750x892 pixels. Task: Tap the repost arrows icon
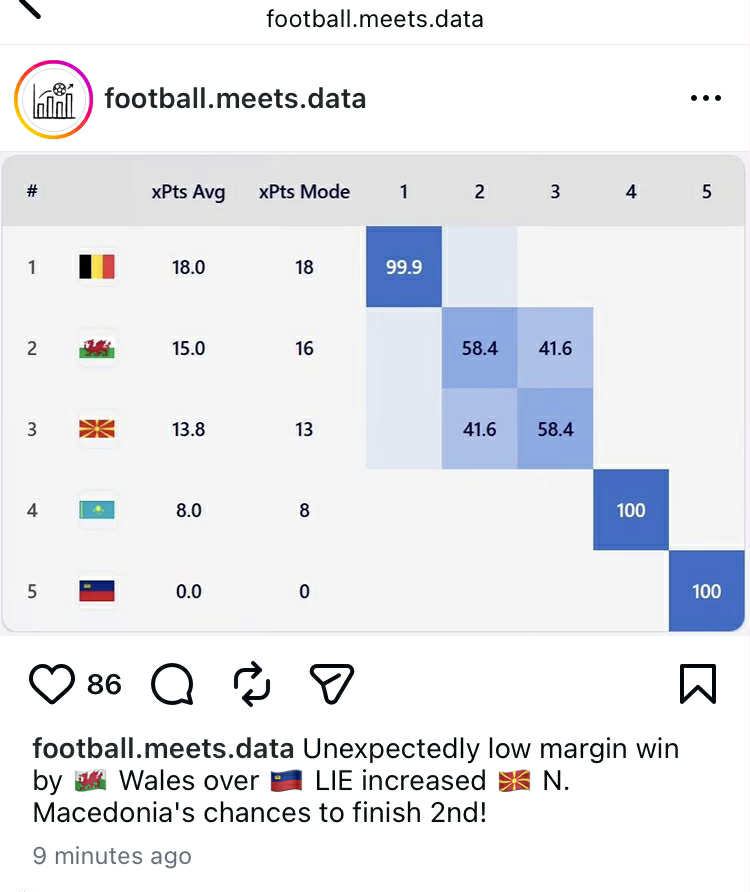click(x=252, y=684)
